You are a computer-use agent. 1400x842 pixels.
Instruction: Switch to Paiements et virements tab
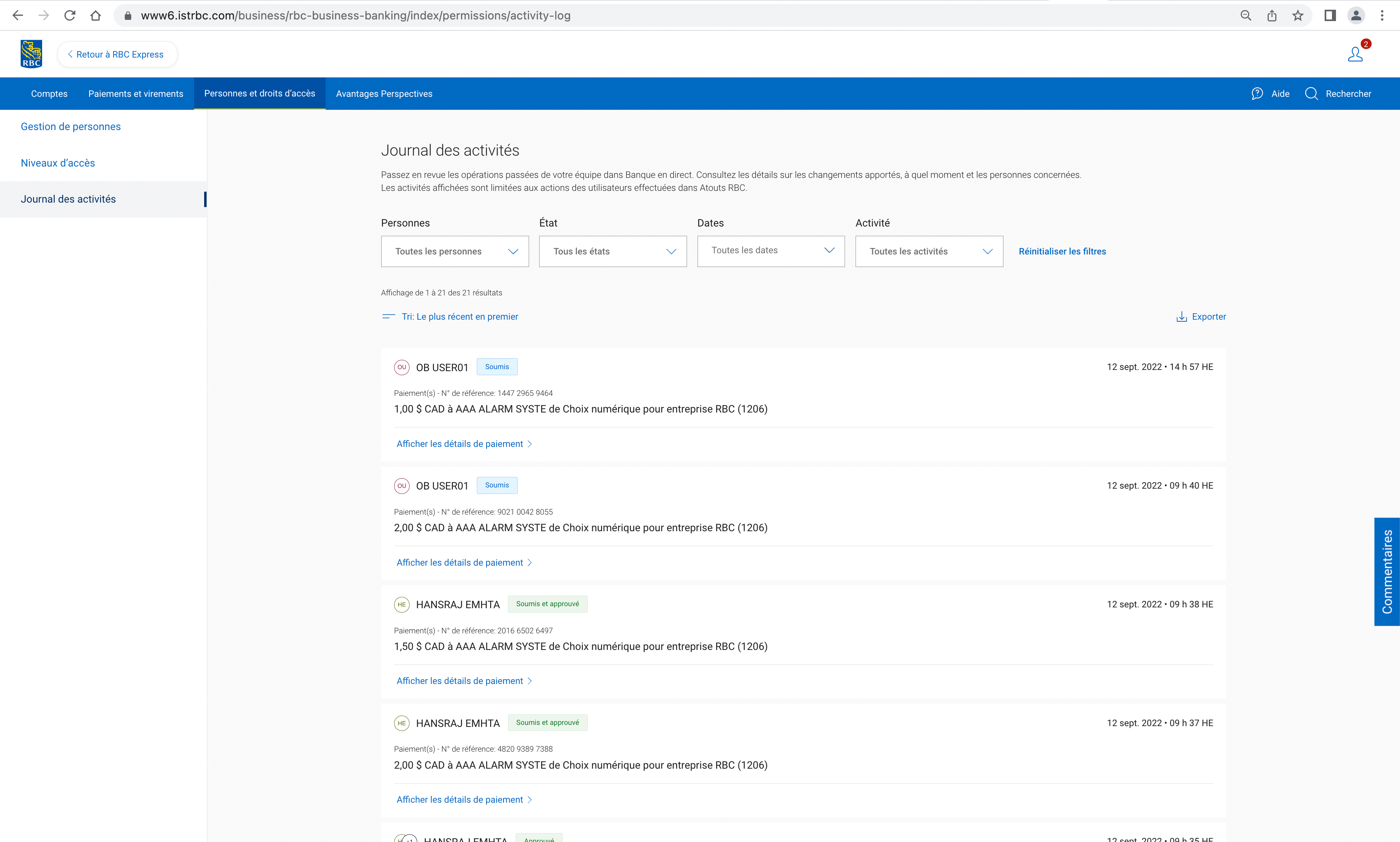[136, 94]
